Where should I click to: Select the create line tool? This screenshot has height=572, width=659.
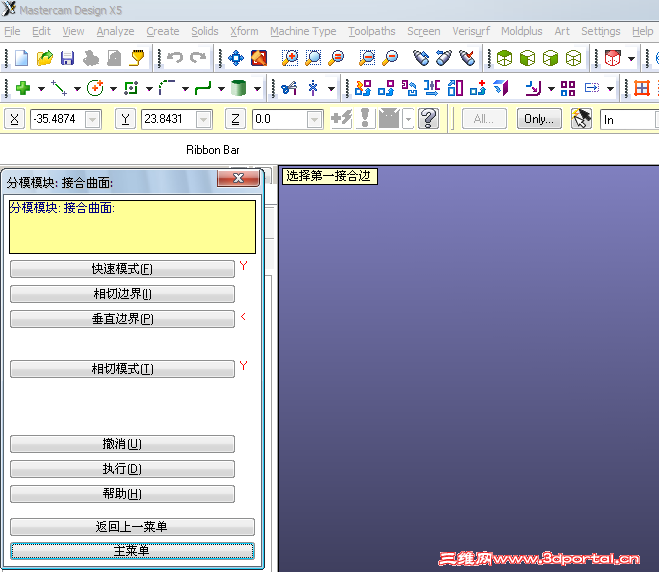coord(59,88)
